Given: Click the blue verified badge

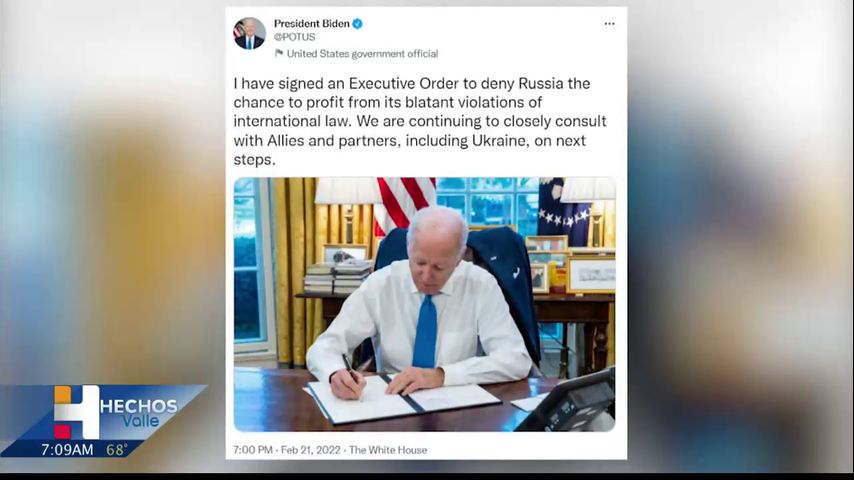Looking at the screenshot, I should tap(357, 23).
